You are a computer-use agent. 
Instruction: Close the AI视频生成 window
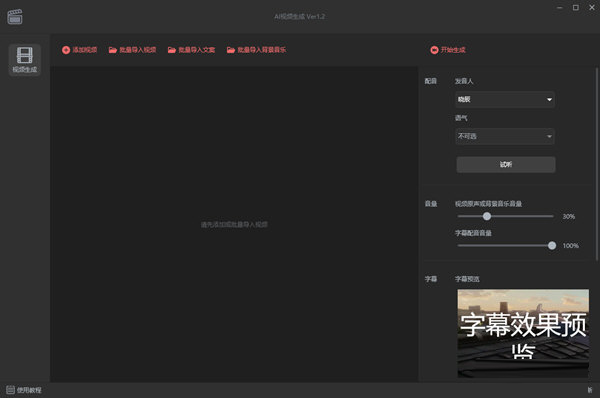coord(592,8)
